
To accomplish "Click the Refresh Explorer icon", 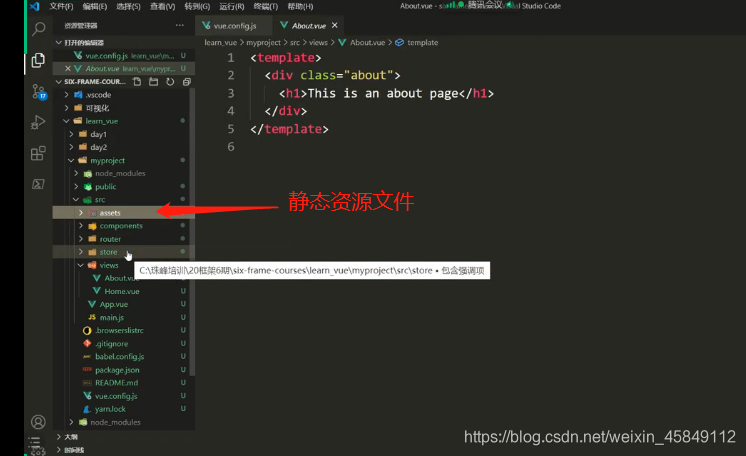I will [170, 82].
